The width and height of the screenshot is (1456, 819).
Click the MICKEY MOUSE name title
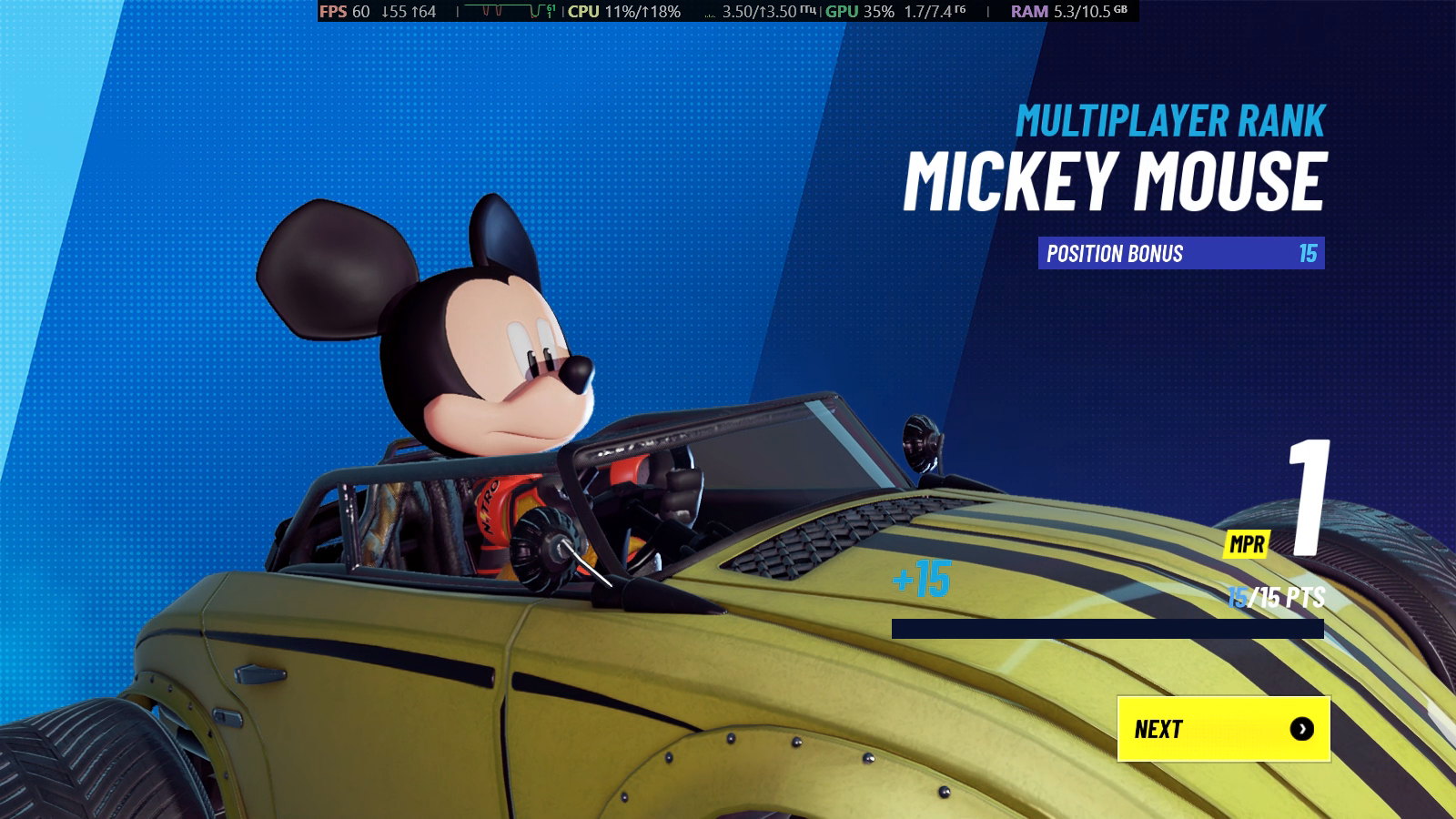(x=1115, y=180)
